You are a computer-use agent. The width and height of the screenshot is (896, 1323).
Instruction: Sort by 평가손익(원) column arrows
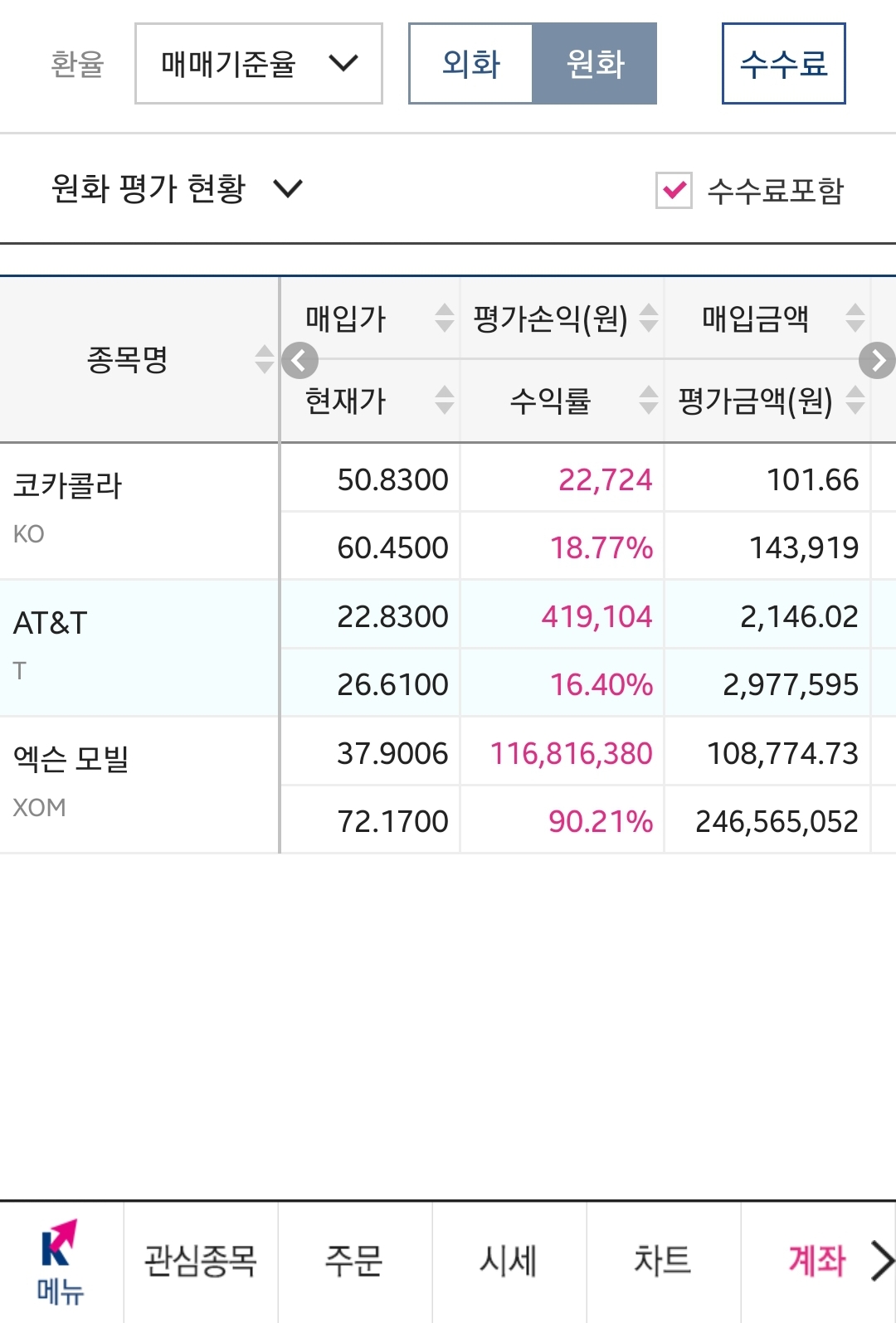click(x=649, y=318)
